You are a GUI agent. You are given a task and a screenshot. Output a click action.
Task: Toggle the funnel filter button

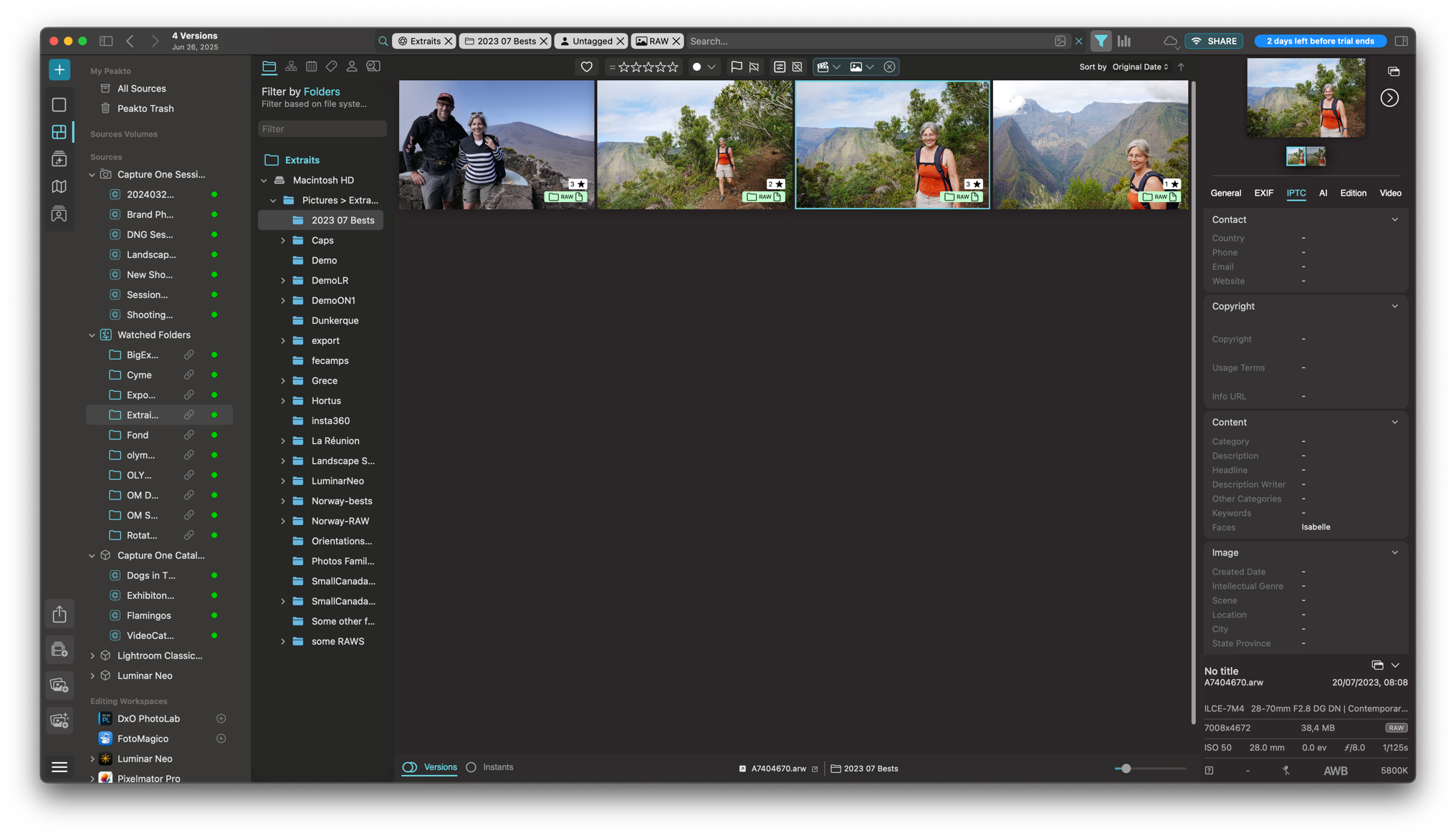pyautogui.click(x=1101, y=41)
